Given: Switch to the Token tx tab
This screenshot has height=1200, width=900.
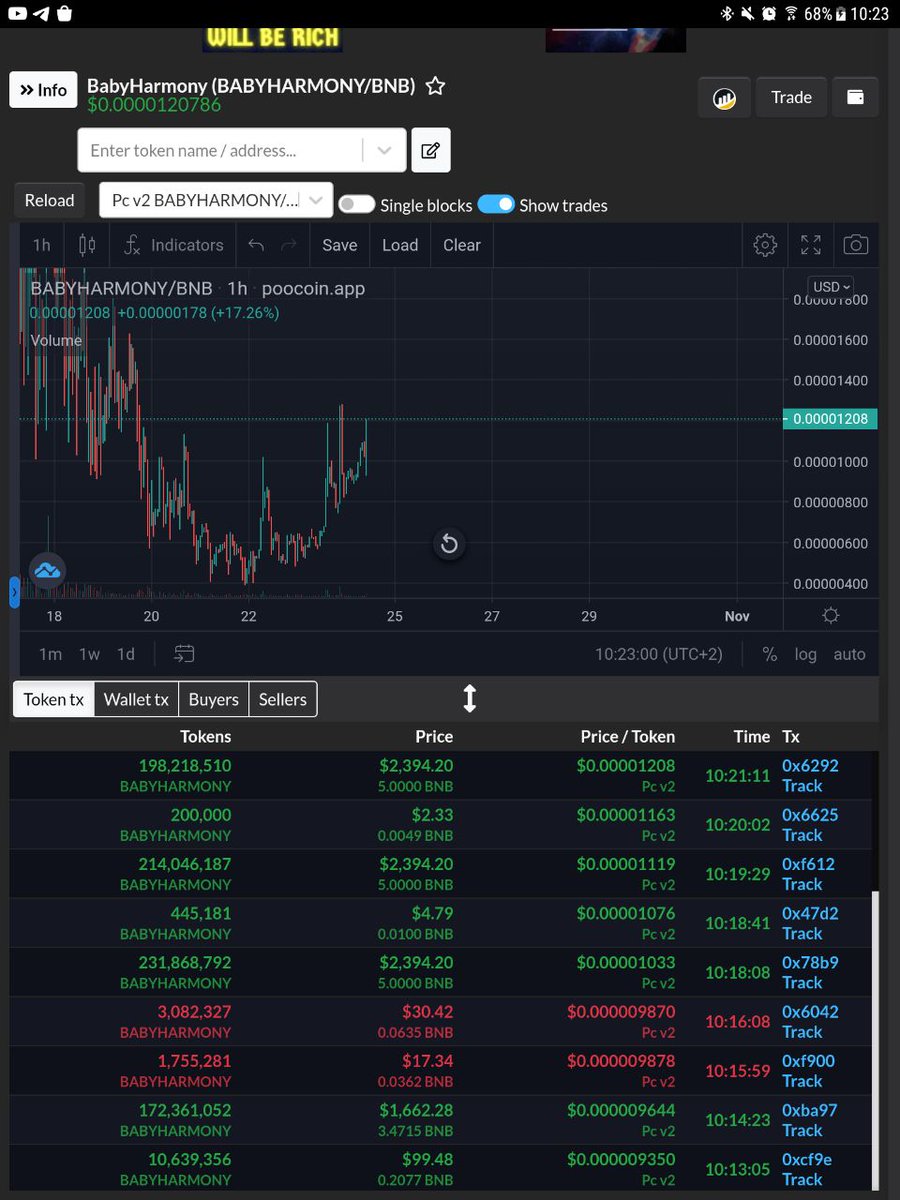Looking at the screenshot, I should [54, 699].
